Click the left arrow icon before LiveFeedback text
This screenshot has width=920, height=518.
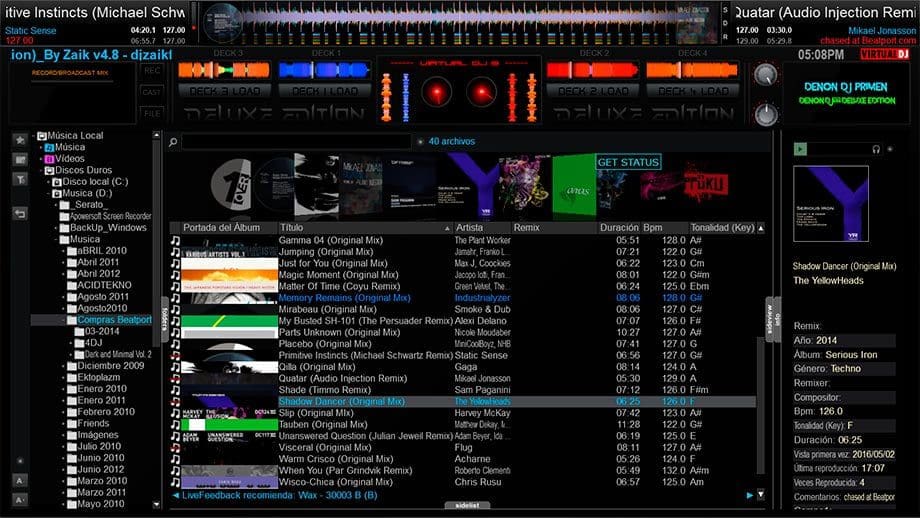[175, 496]
